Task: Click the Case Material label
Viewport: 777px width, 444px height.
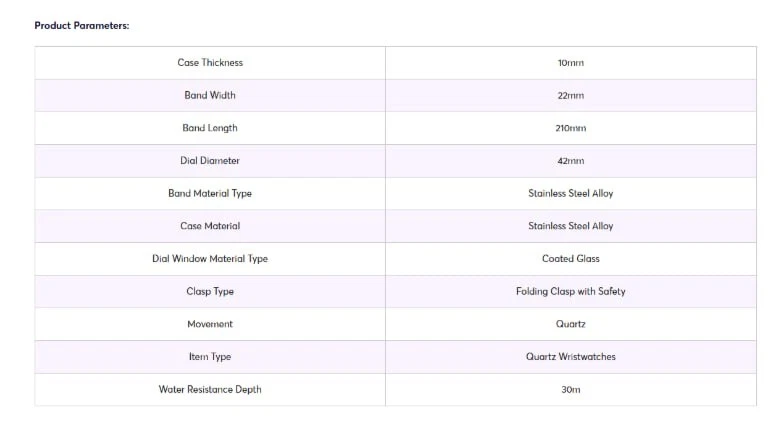Action: [x=210, y=226]
